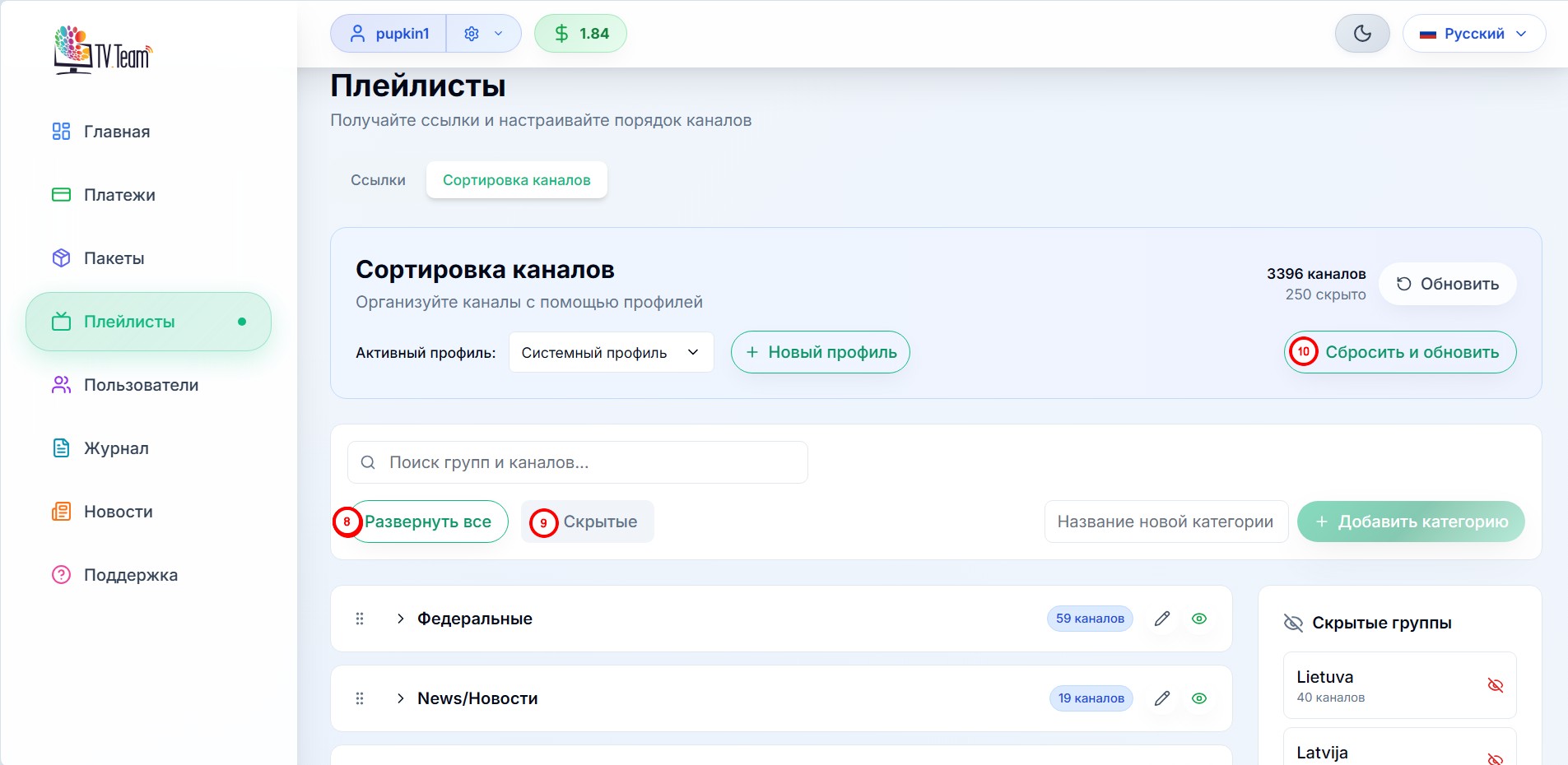The height and width of the screenshot is (765, 1568).
Task: Click the search magnifier icon
Action: pos(368,462)
